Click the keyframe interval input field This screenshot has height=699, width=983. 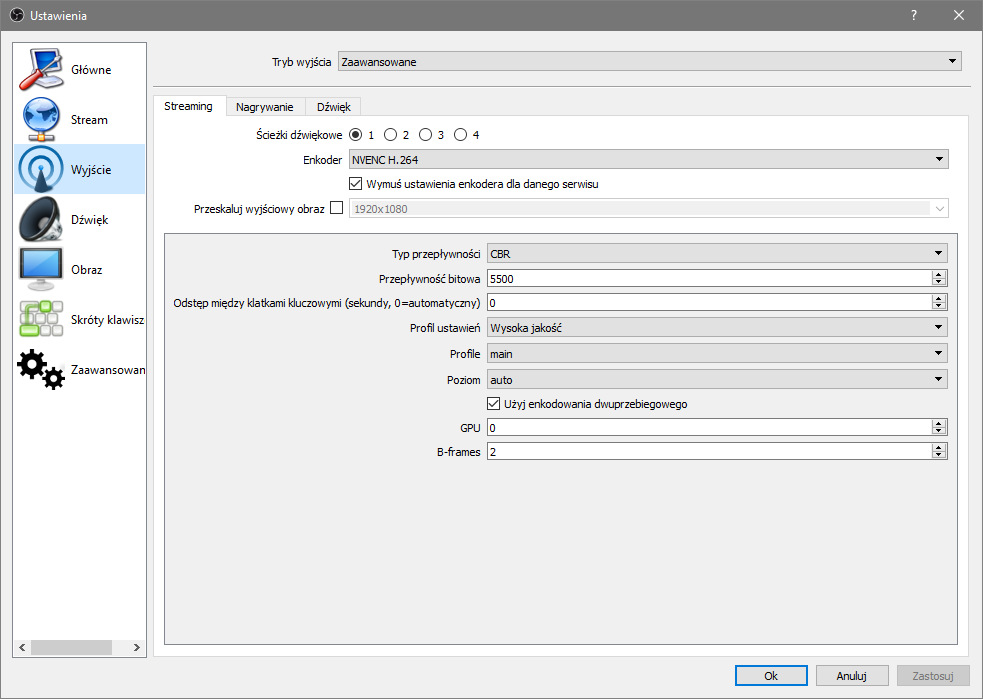coord(709,303)
